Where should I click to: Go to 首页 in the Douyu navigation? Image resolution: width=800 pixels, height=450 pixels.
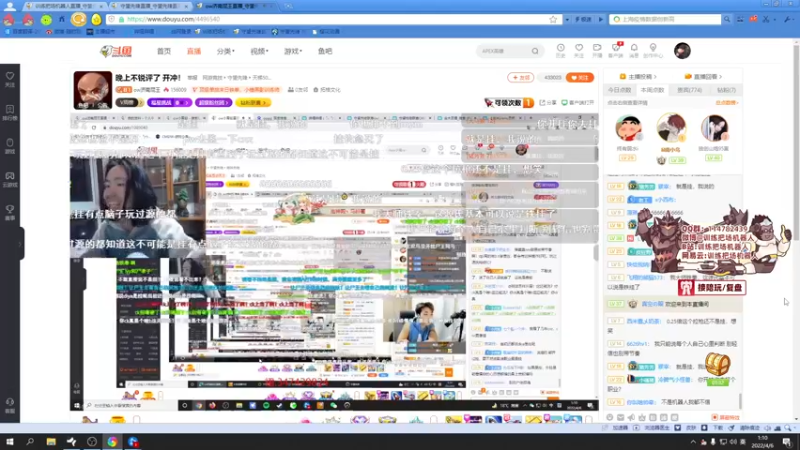(164, 51)
